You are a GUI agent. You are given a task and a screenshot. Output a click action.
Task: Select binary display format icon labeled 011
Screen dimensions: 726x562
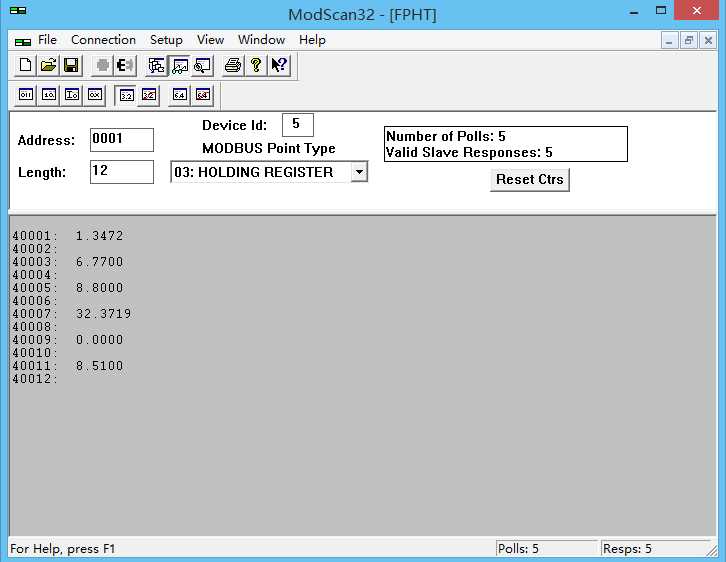point(25,95)
